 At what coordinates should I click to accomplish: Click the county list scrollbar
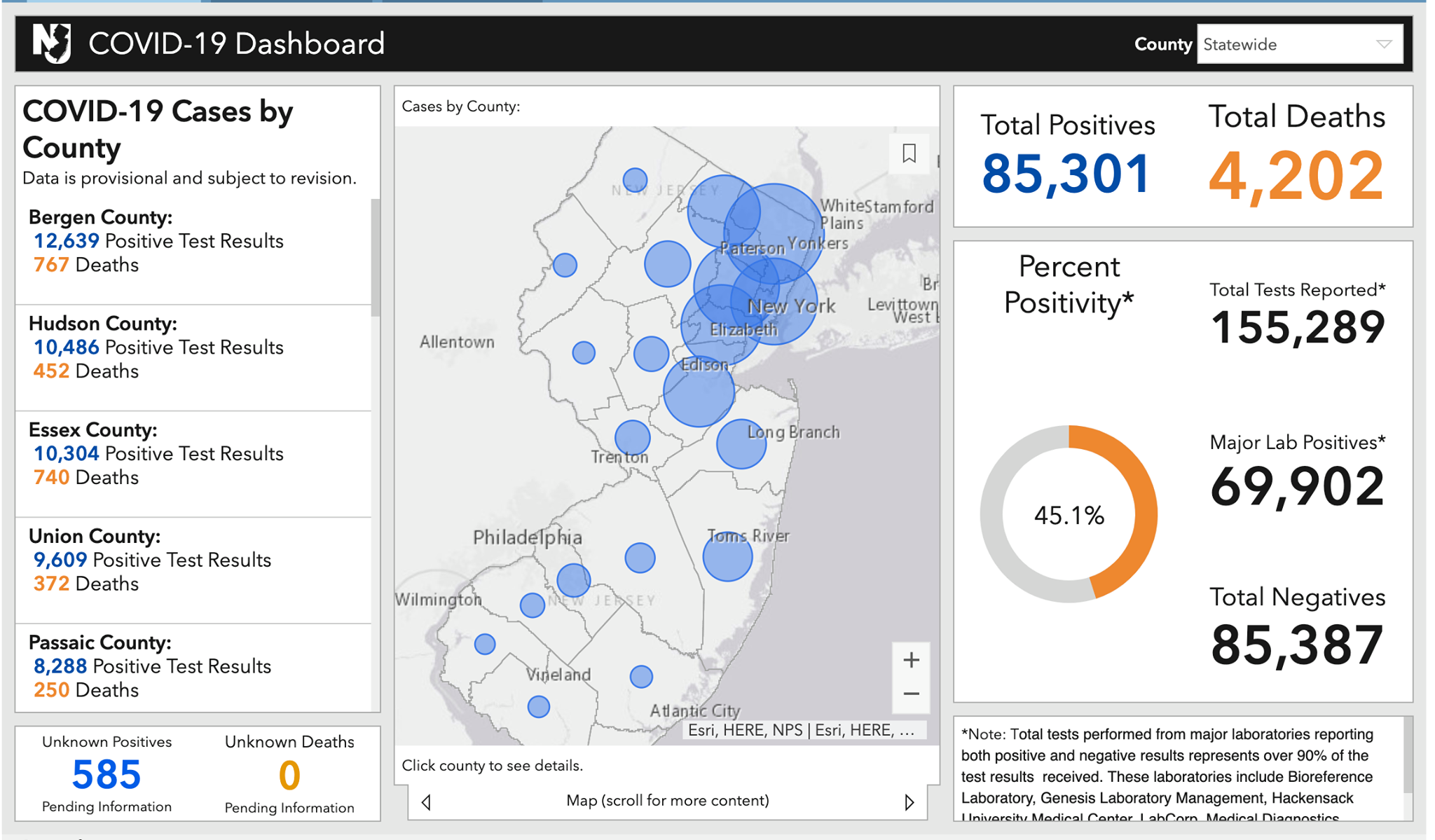pyautogui.click(x=376, y=258)
